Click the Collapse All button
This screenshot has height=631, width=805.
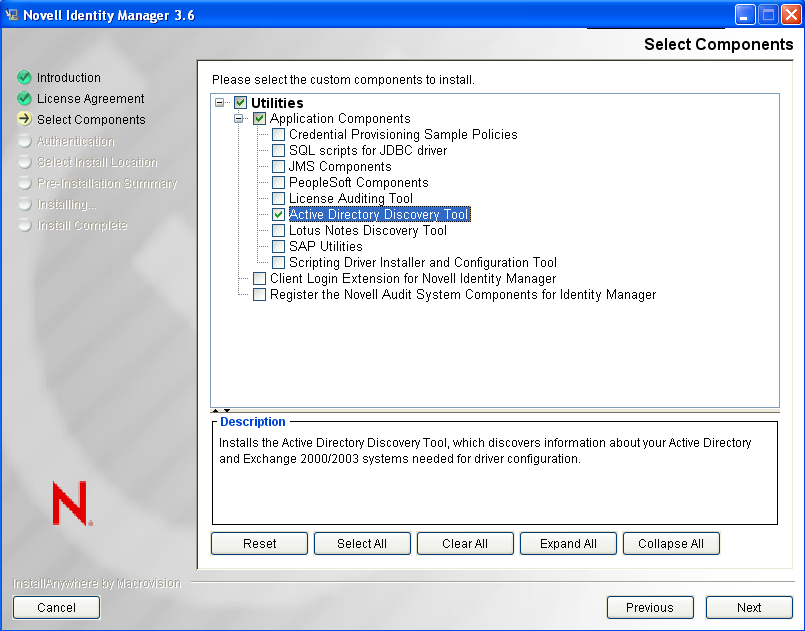point(671,543)
